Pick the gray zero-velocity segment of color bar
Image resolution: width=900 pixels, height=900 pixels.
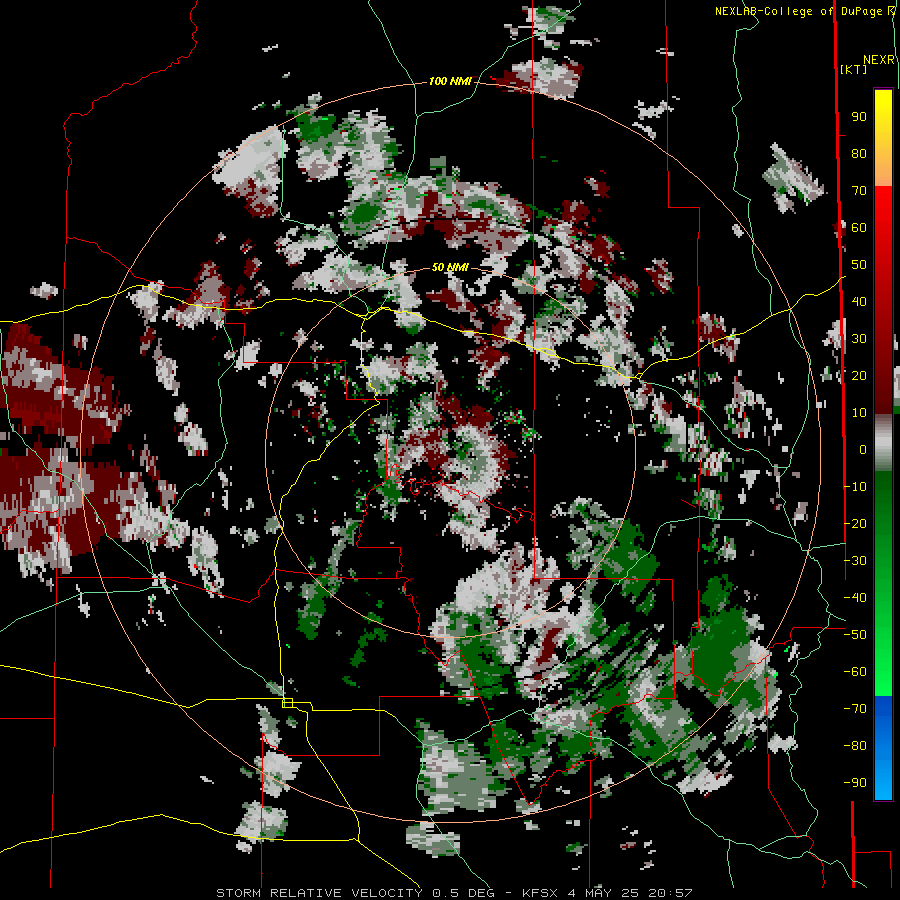[883, 443]
